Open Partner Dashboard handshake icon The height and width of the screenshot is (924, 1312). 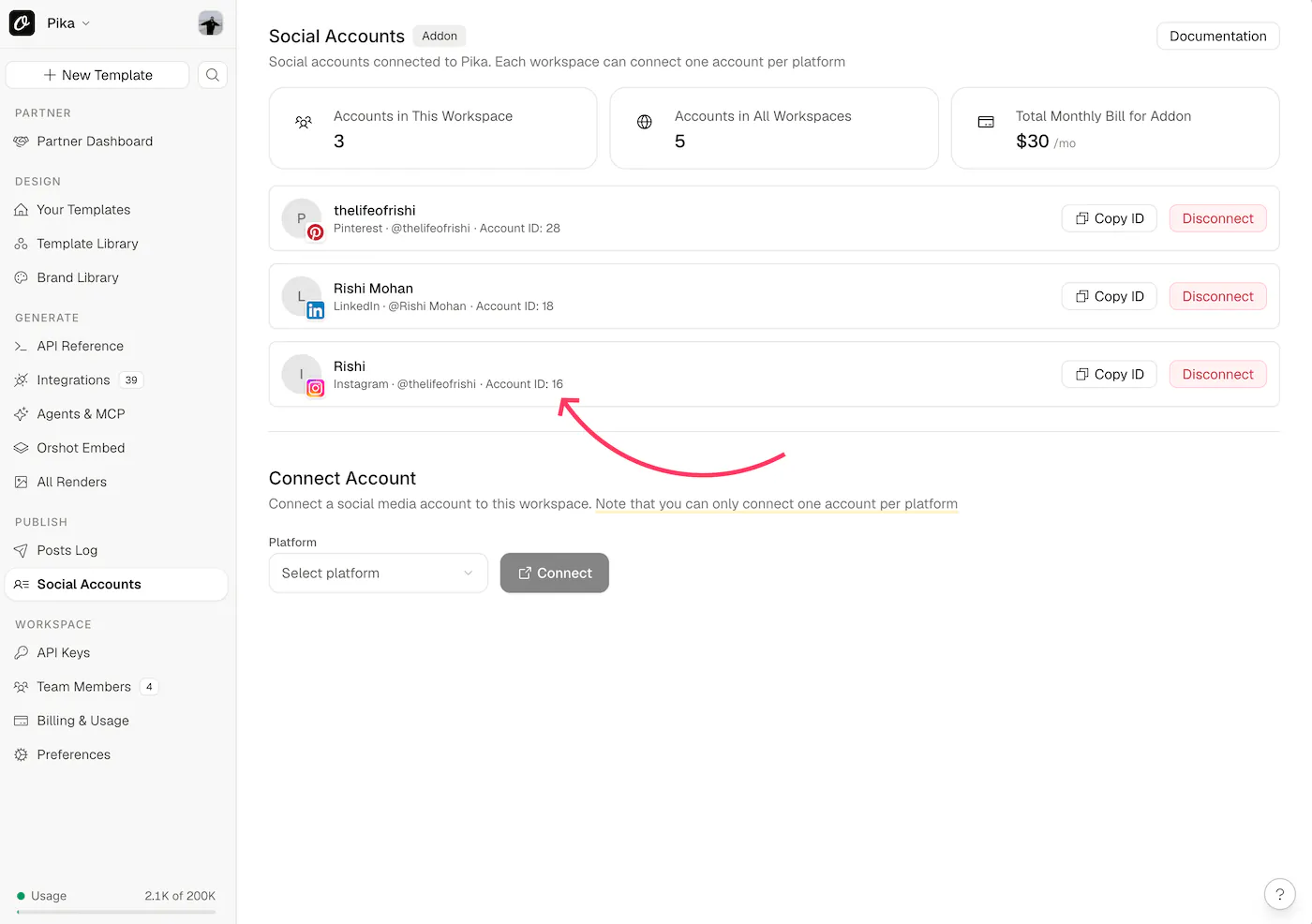pyautogui.click(x=22, y=142)
